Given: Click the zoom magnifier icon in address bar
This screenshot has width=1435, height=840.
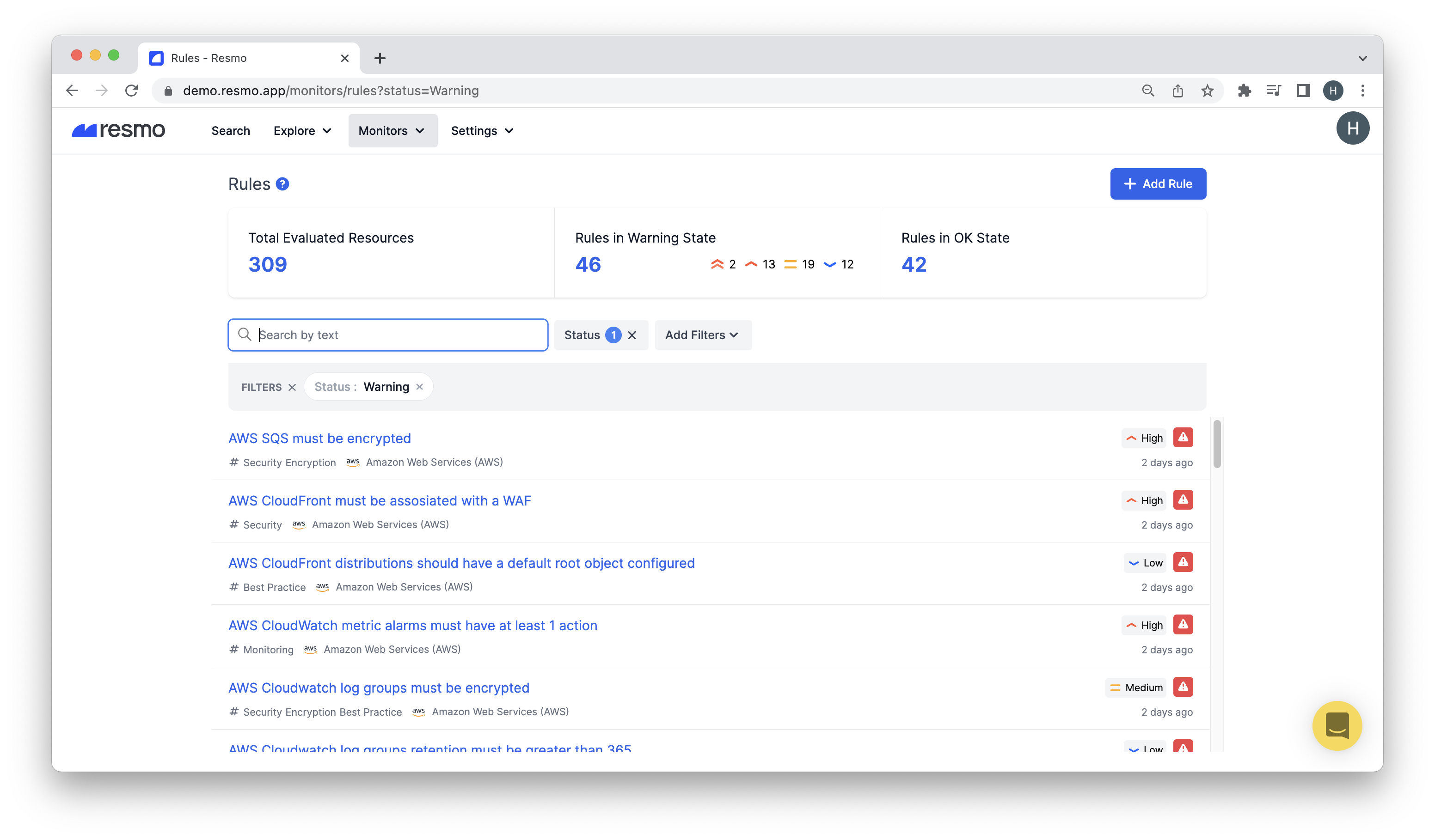Looking at the screenshot, I should (1148, 91).
